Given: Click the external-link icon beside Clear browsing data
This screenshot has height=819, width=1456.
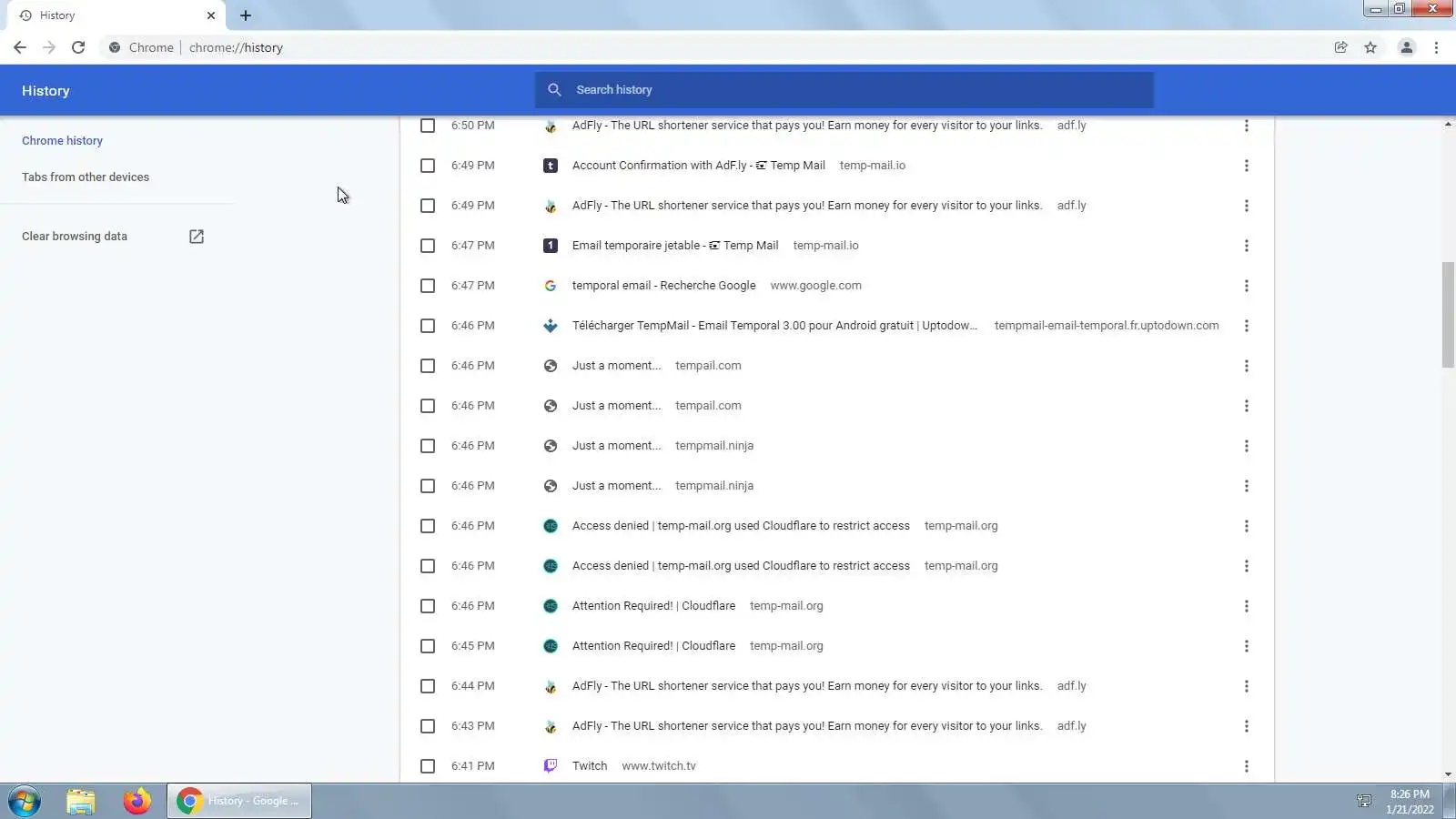Looking at the screenshot, I should click(197, 237).
